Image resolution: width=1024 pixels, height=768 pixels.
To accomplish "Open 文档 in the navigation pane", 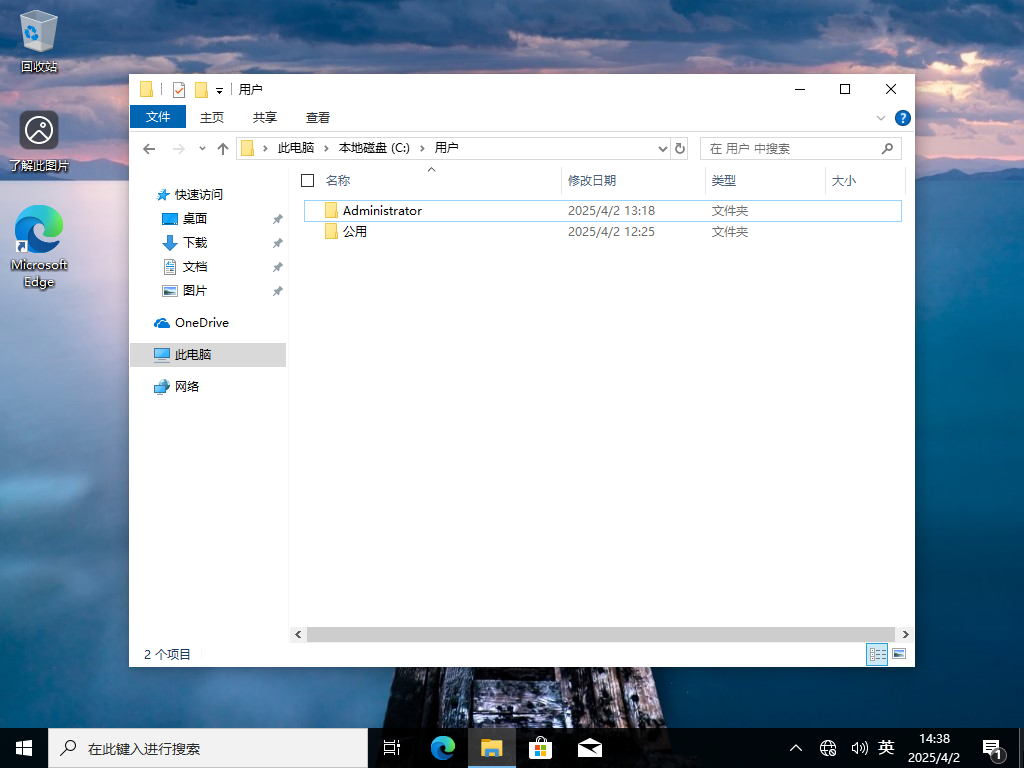I will point(195,267).
